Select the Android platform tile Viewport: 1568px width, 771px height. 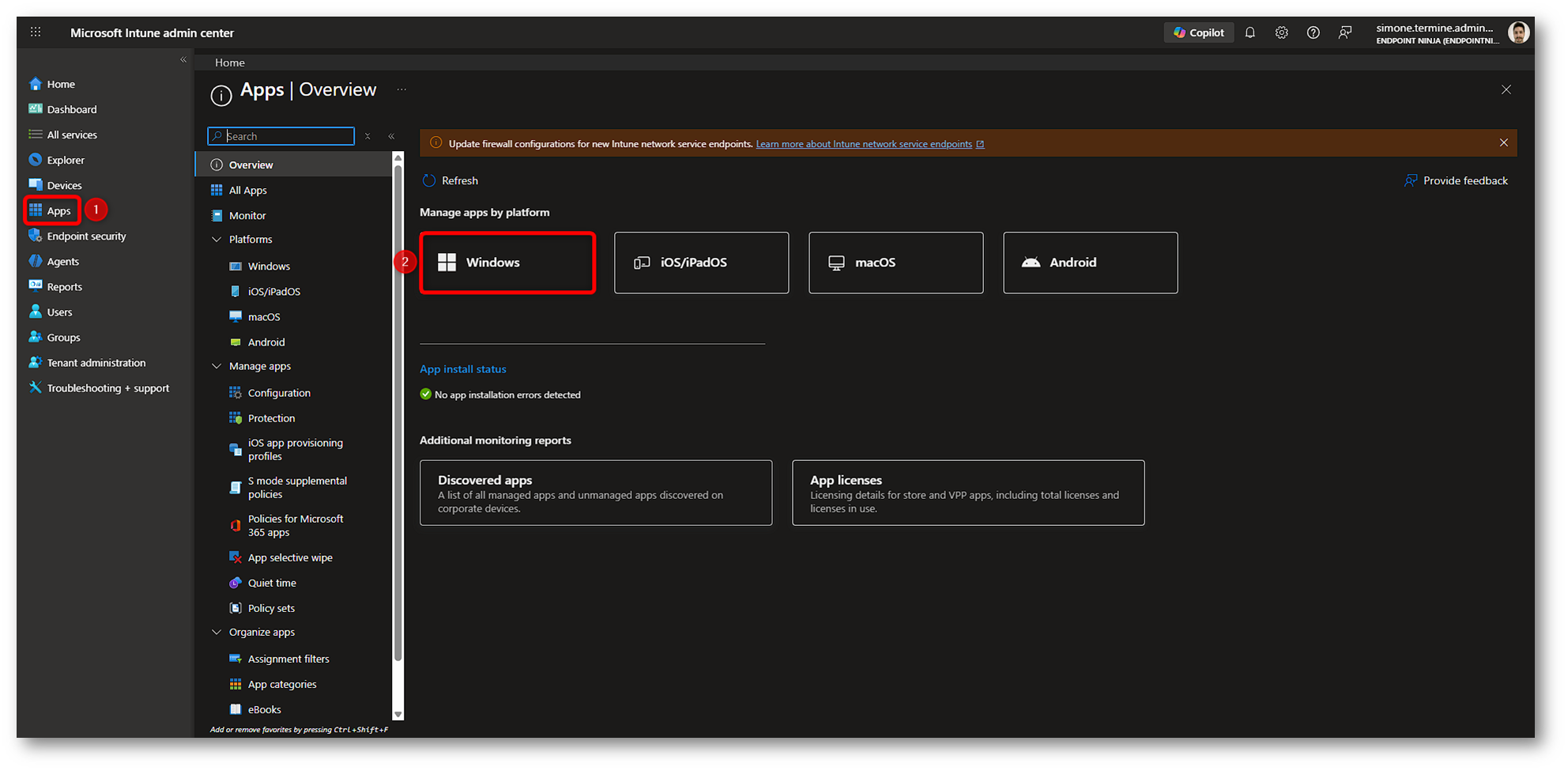click(x=1090, y=263)
